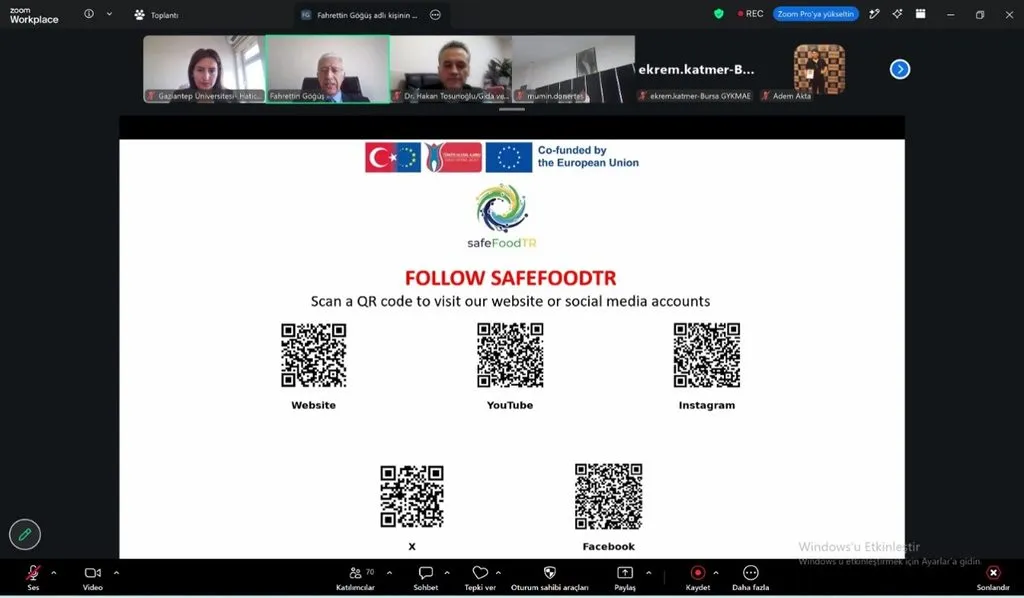Click FOLLOW SAFEFOODTR heading text
The width and height of the screenshot is (1024, 598).
pos(511,278)
